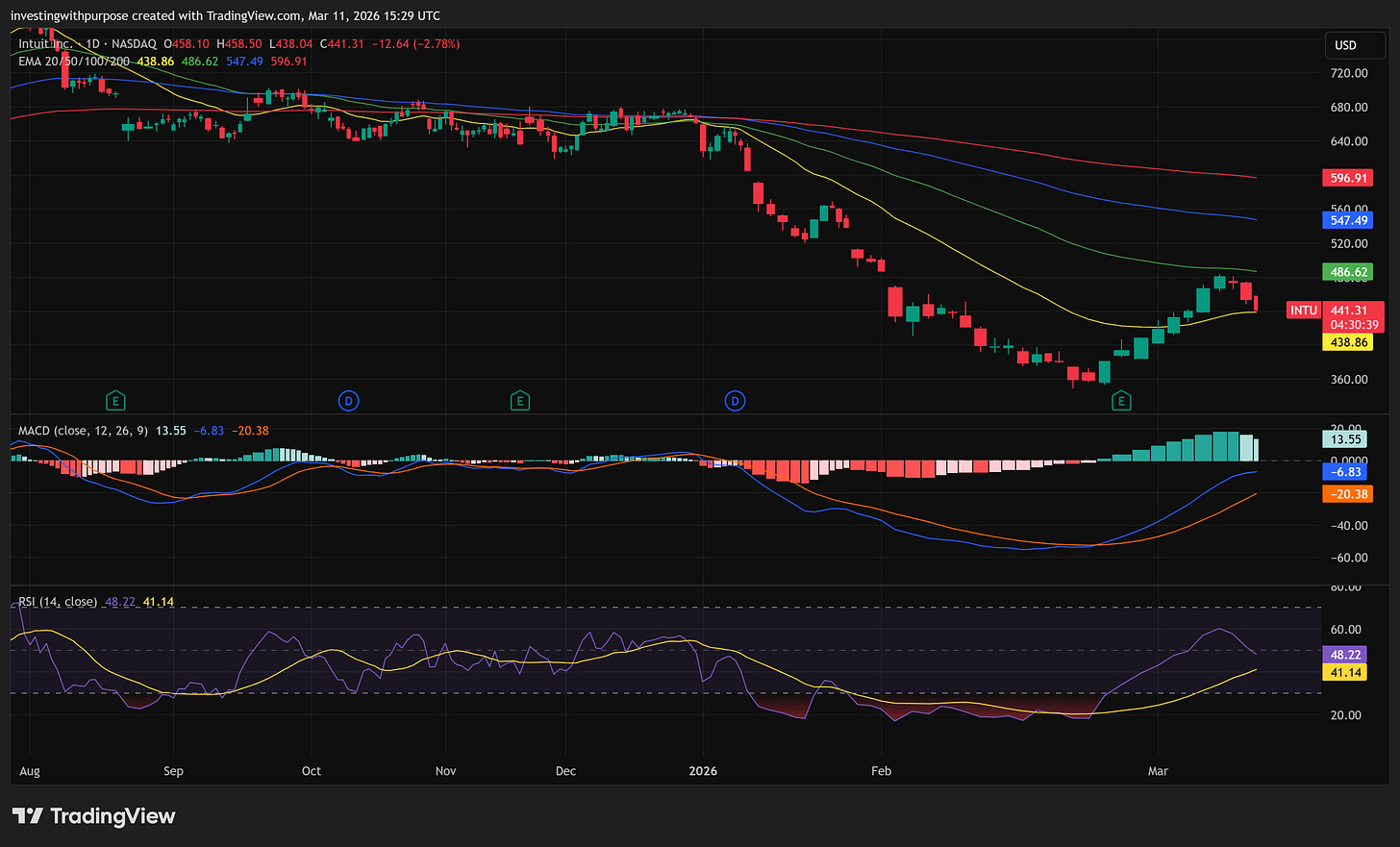Click the -6.83 value in MACD legend
This screenshot has height=847, width=1400.
(x=209, y=431)
